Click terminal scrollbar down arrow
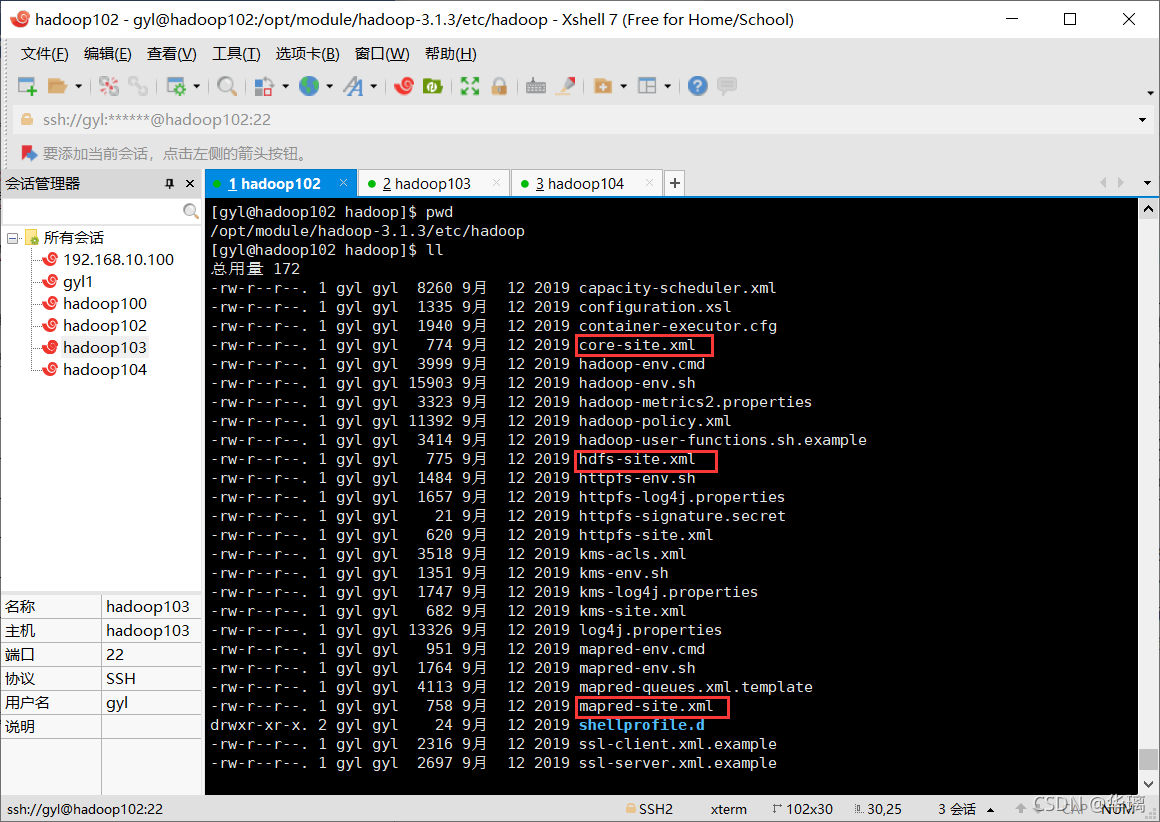This screenshot has height=822, width=1160. (x=1148, y=784)
